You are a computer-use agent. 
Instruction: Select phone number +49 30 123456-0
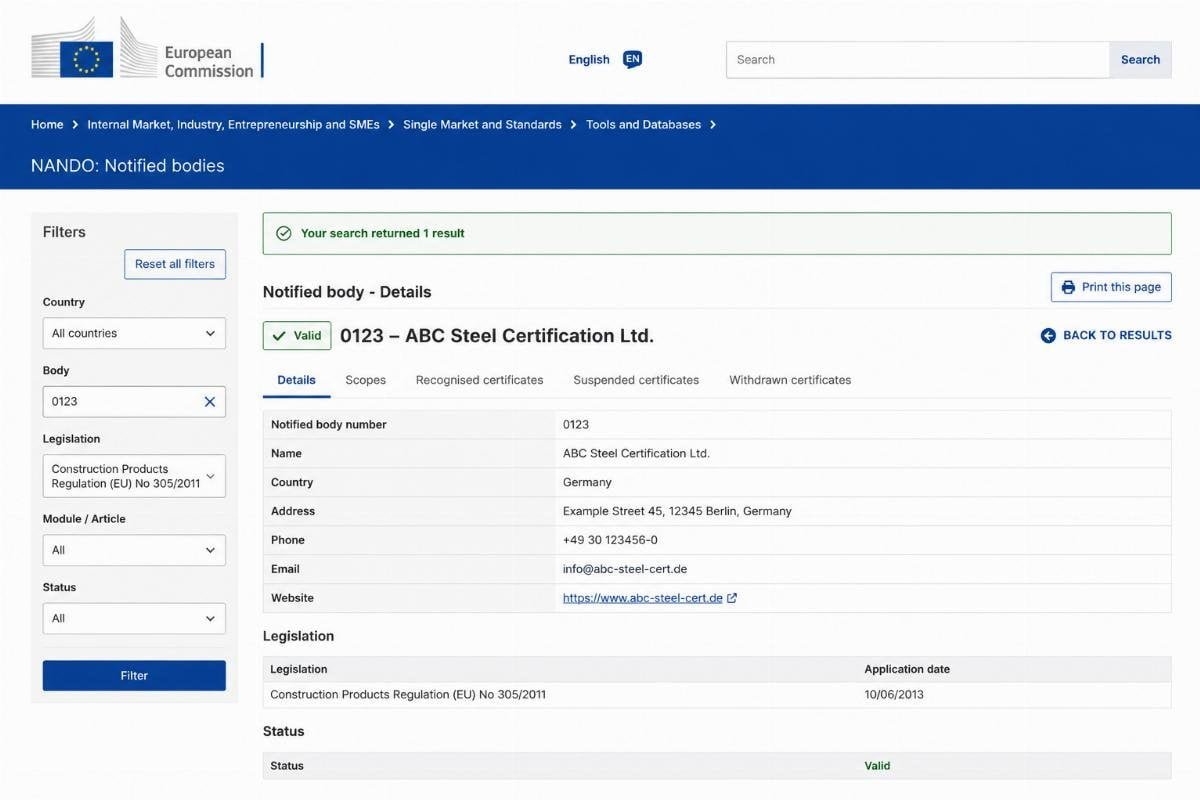pos(610,540)
